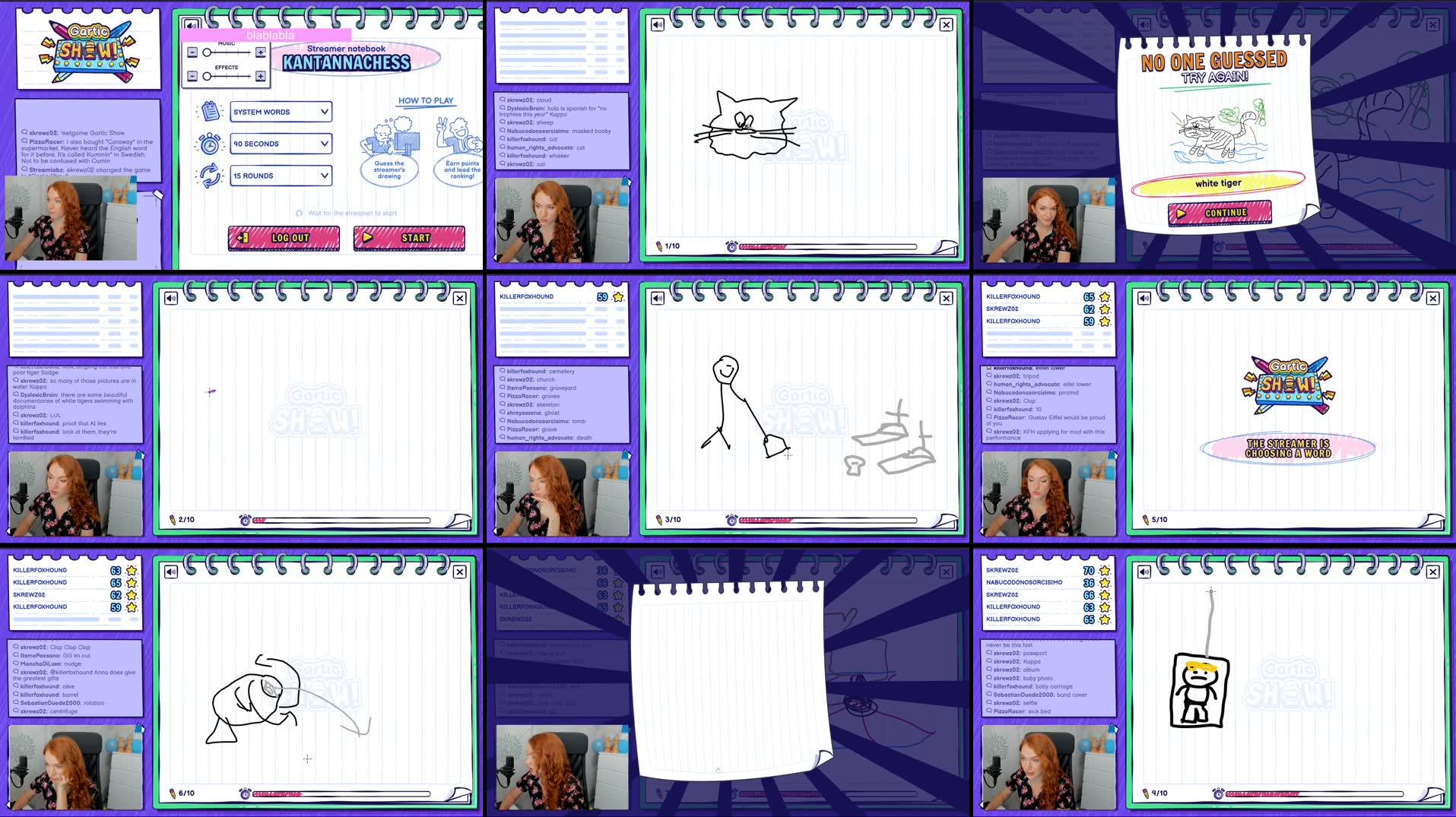Click the alarm clock icon in the 2/10 panel
Screen dimensions: 1456x817
pos(245,520)
